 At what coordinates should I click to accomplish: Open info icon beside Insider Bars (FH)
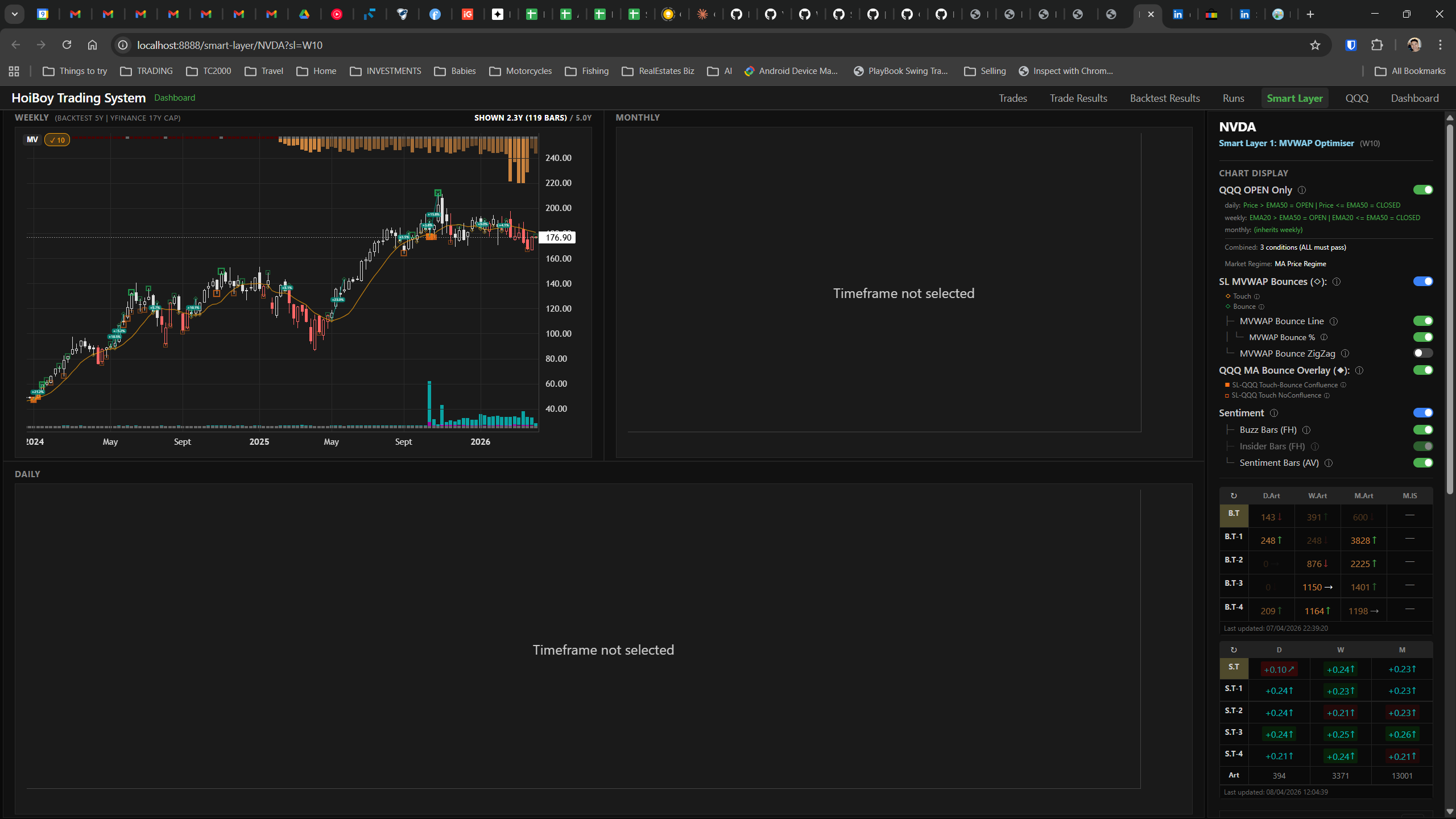click(1315, 446)
